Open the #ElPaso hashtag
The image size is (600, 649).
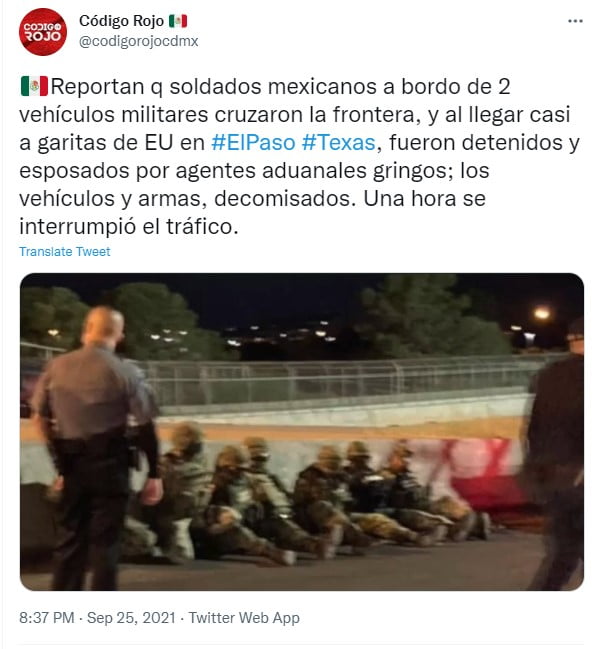click(253, 142)
